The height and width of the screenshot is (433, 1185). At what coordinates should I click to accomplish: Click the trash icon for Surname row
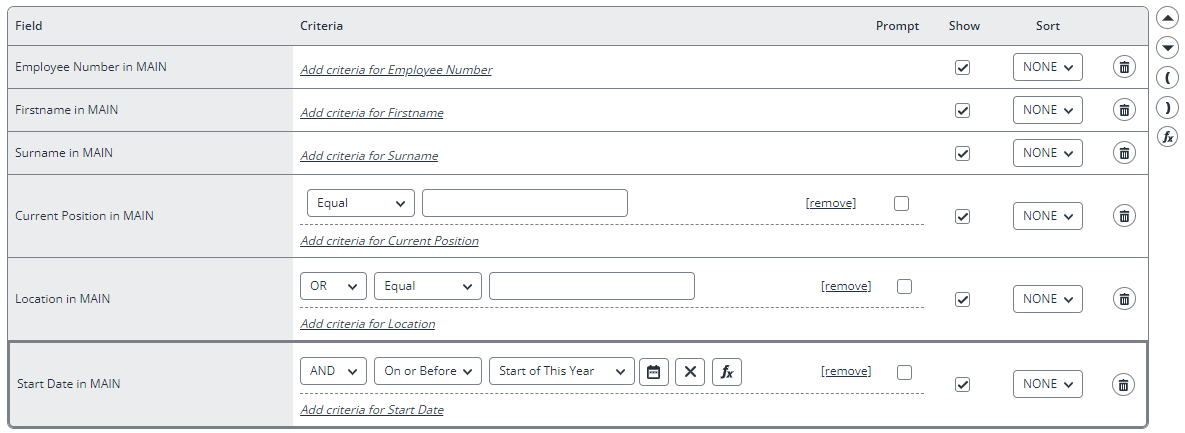point(1124,153)
